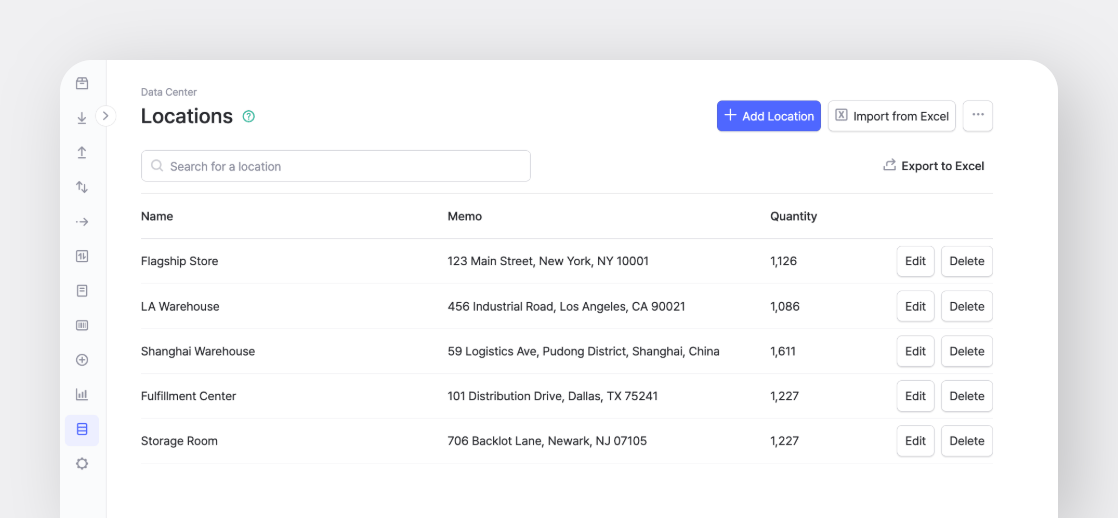The height and width of the screenshot is (518, 1118).
Task: Select the Flagship Store name
Action: (180, 261)
